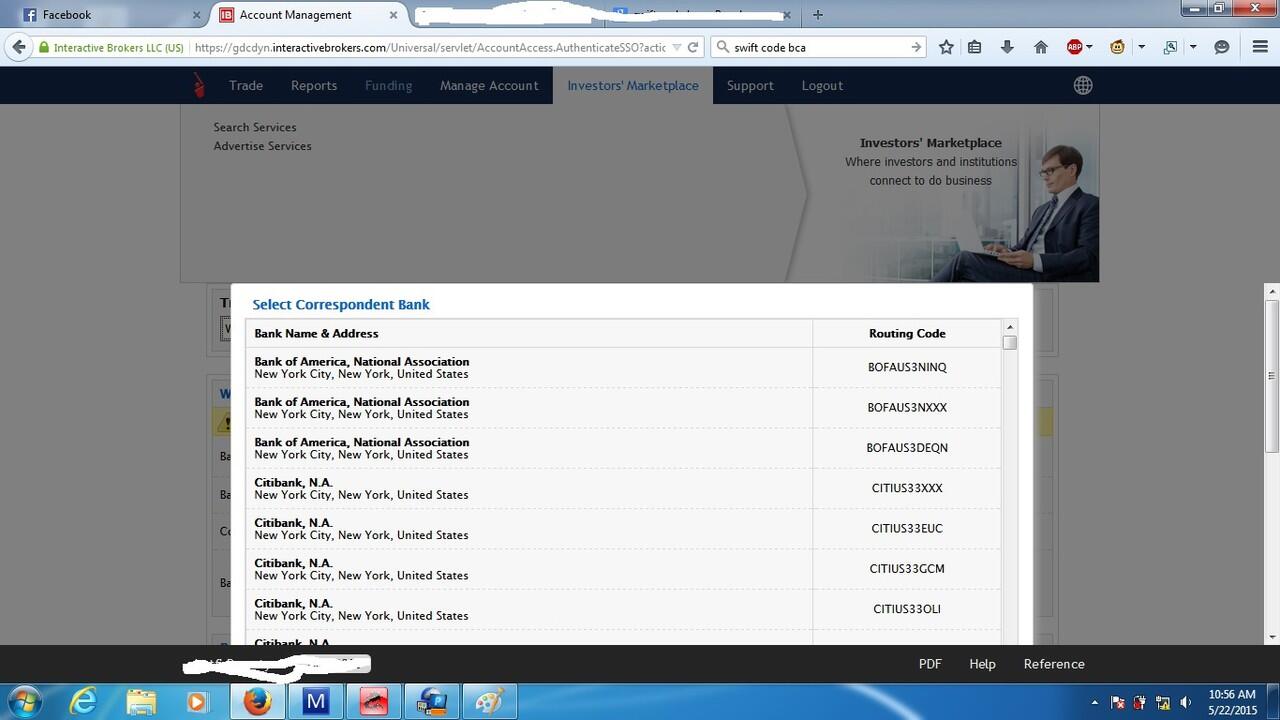The image size is (1280, 720).
Task: Click the page magnifier add-on icon
Action: coord(1170,47)
